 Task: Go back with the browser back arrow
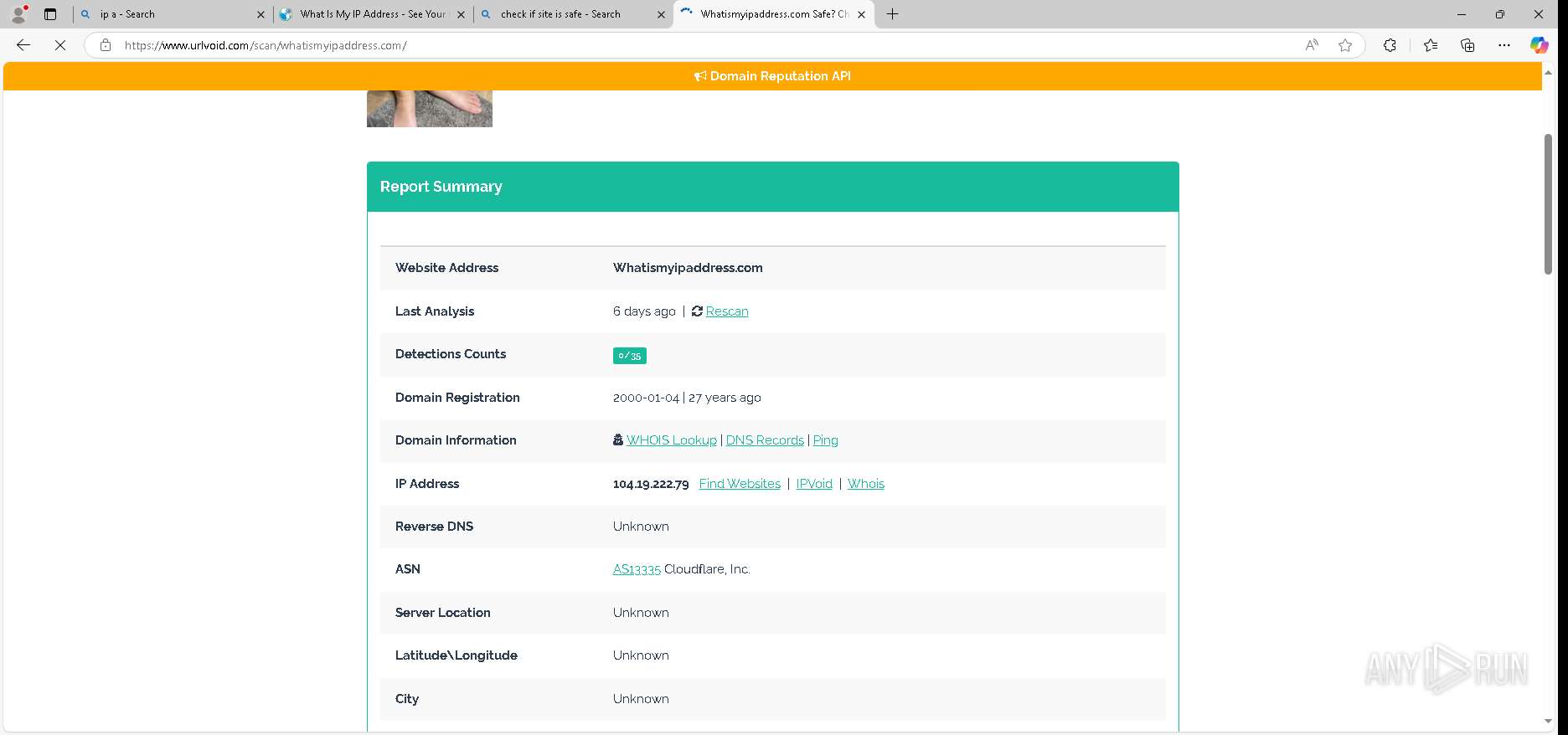pos(23,45)
